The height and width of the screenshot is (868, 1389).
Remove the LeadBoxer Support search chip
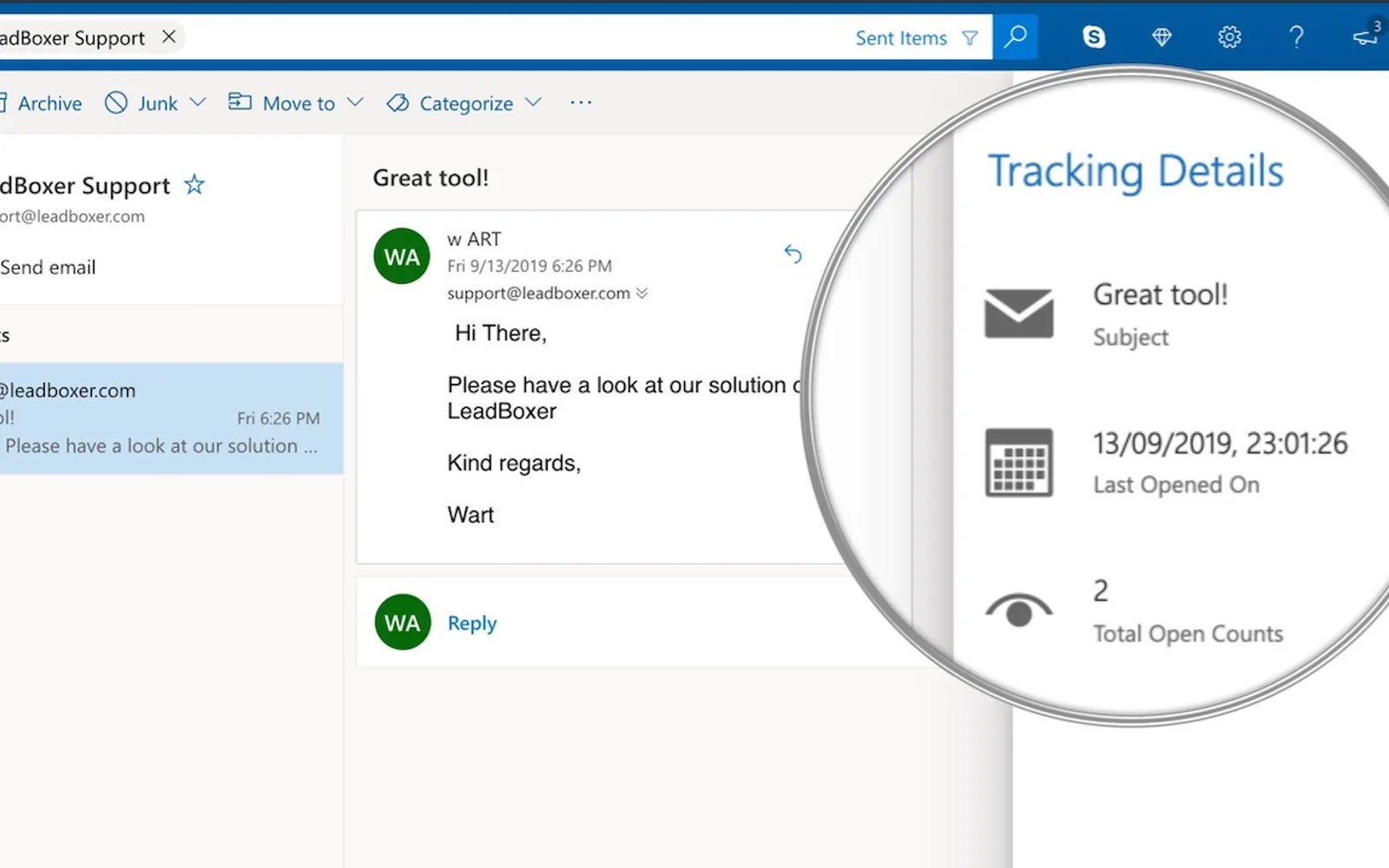tap(169, 36)
